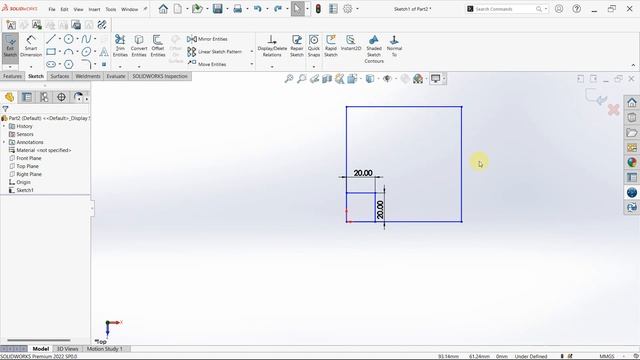The image size is (640, 360).
Task: Click the Rebuild traffic light icon
Action: 318,9
